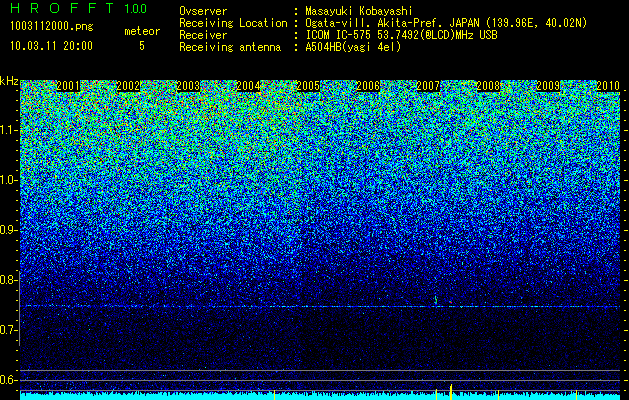629x400 pixels.
Task: Click the 2007 time marker
Action: (428, 86)
